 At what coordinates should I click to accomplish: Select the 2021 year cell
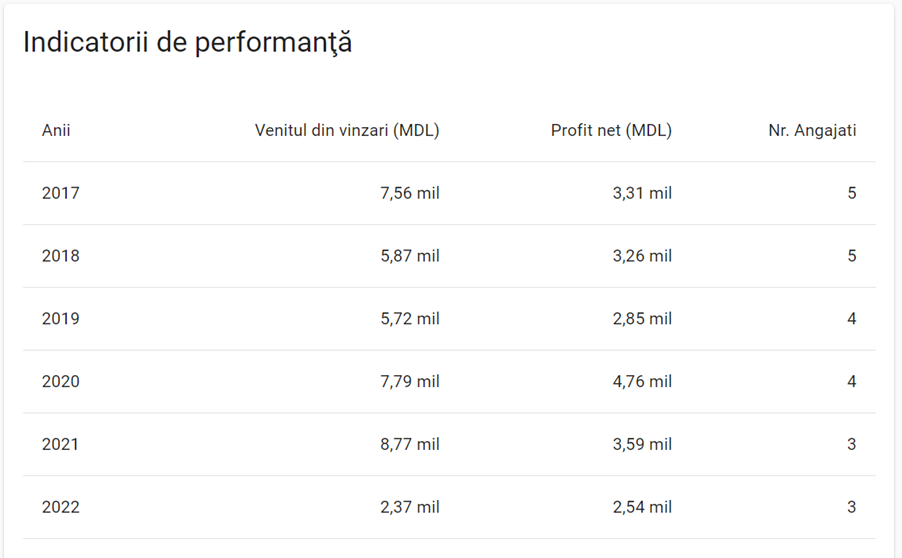pos(60,444)
